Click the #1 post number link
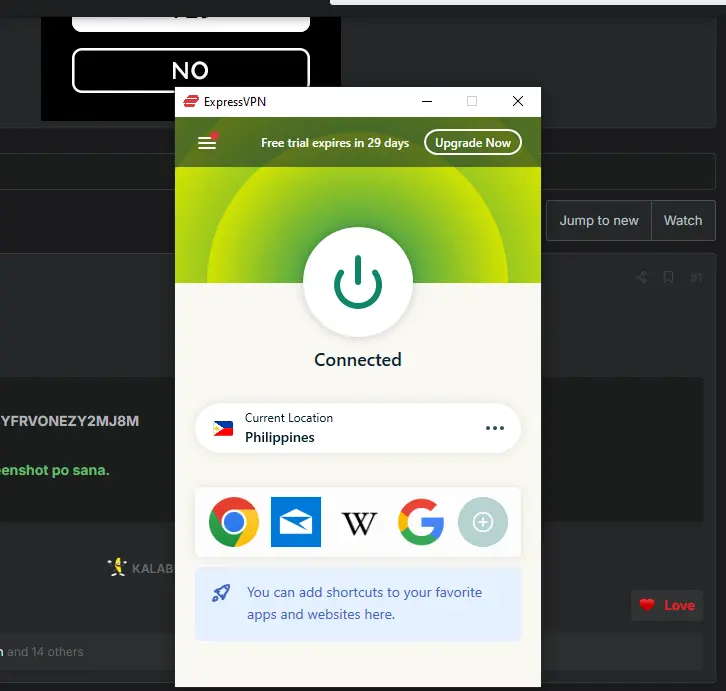 pyautogui.click(x=696, y=277)
